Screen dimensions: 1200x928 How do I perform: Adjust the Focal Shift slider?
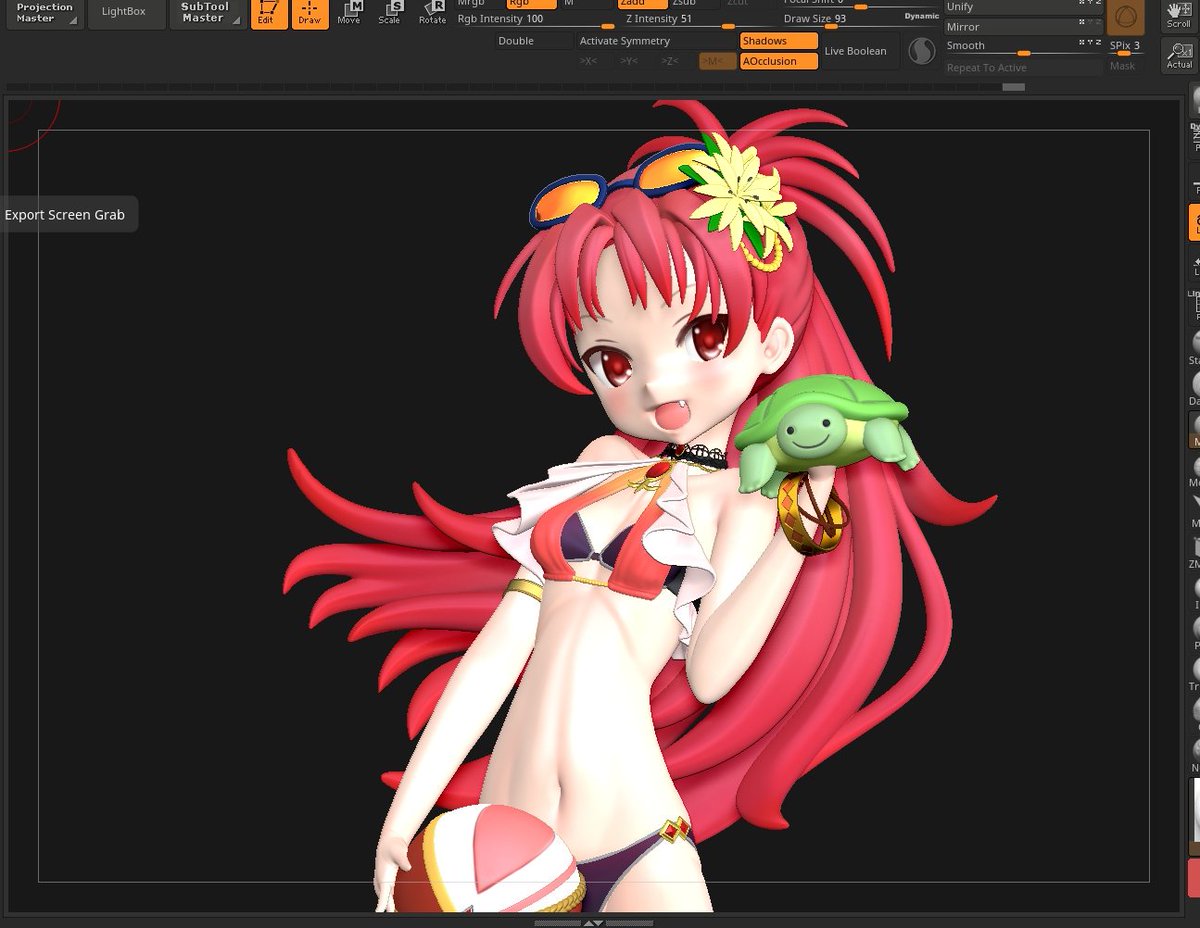(x=860, y=4)
